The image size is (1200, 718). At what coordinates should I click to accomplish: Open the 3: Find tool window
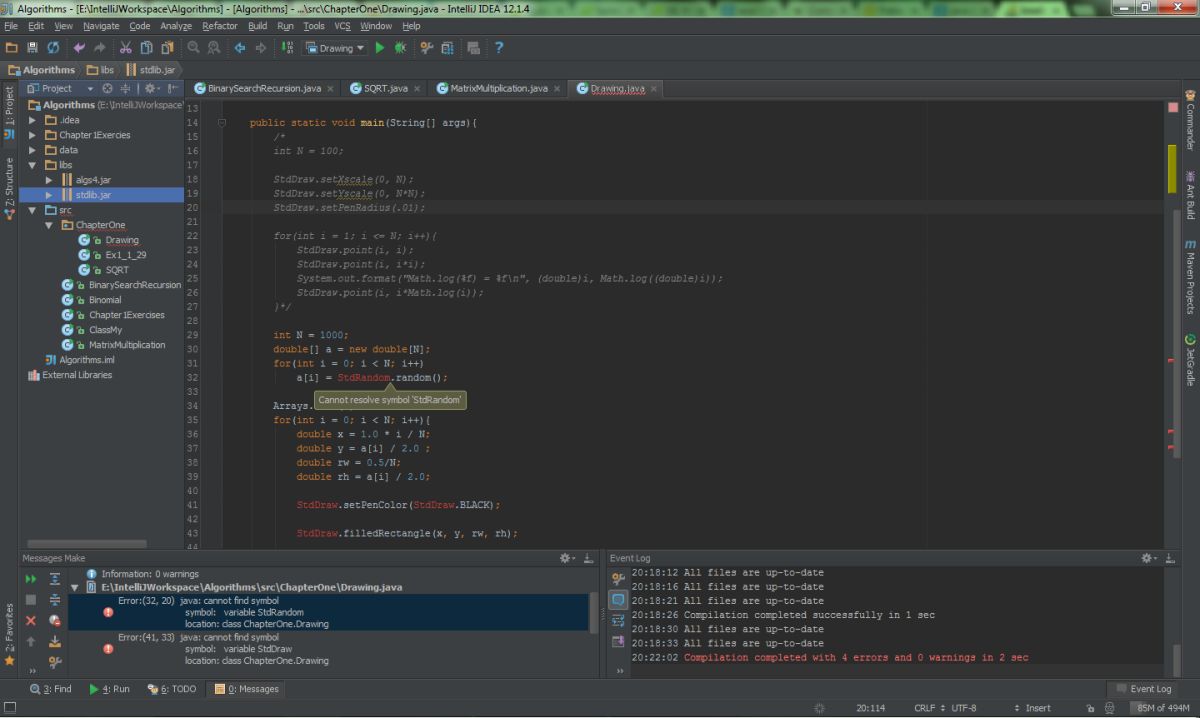(51, 689)
